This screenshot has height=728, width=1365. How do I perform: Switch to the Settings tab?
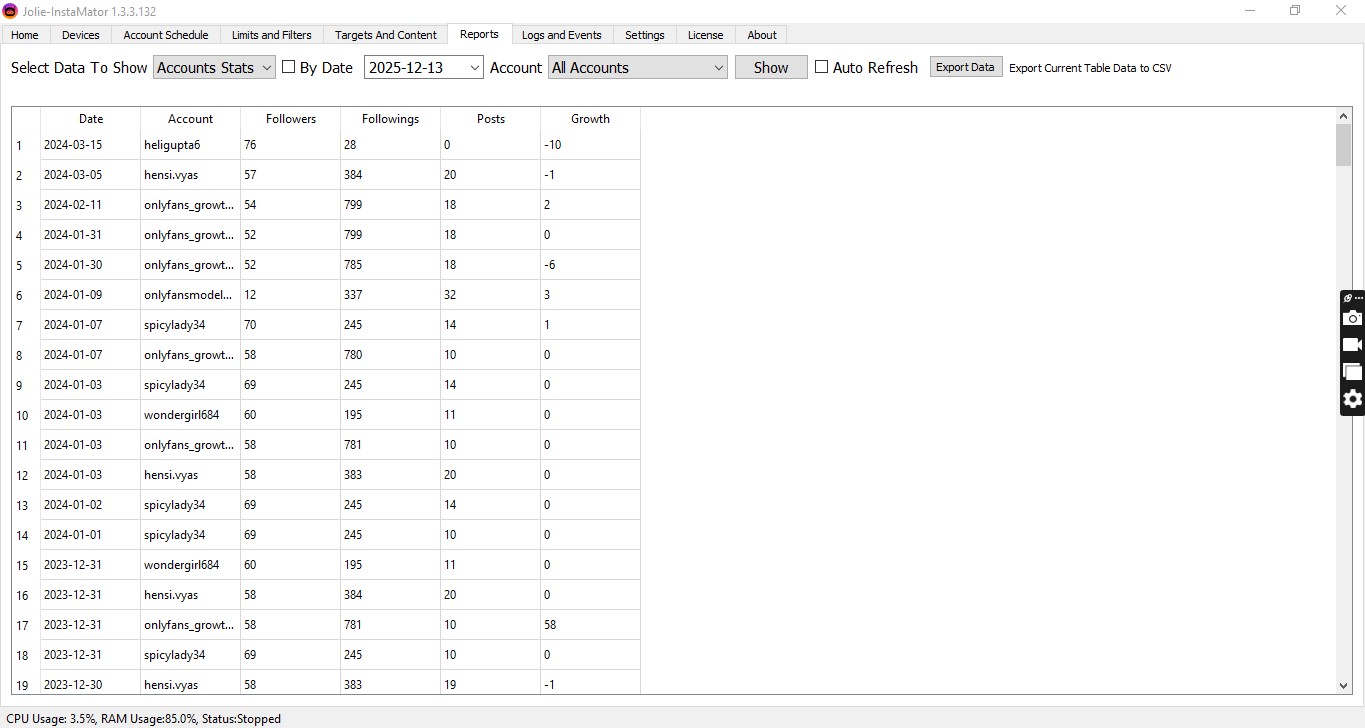(x=644, y=34)
